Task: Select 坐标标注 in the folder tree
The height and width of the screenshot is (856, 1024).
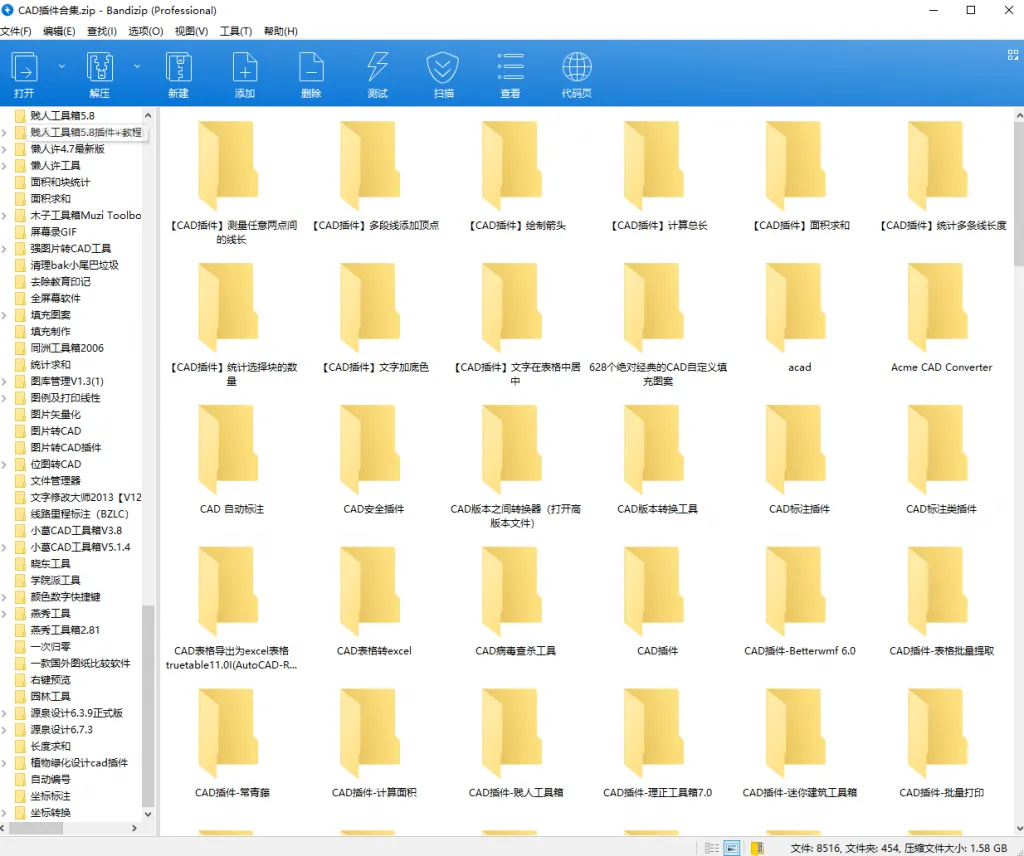Action: pyautogui.click(x=50, y=796)
